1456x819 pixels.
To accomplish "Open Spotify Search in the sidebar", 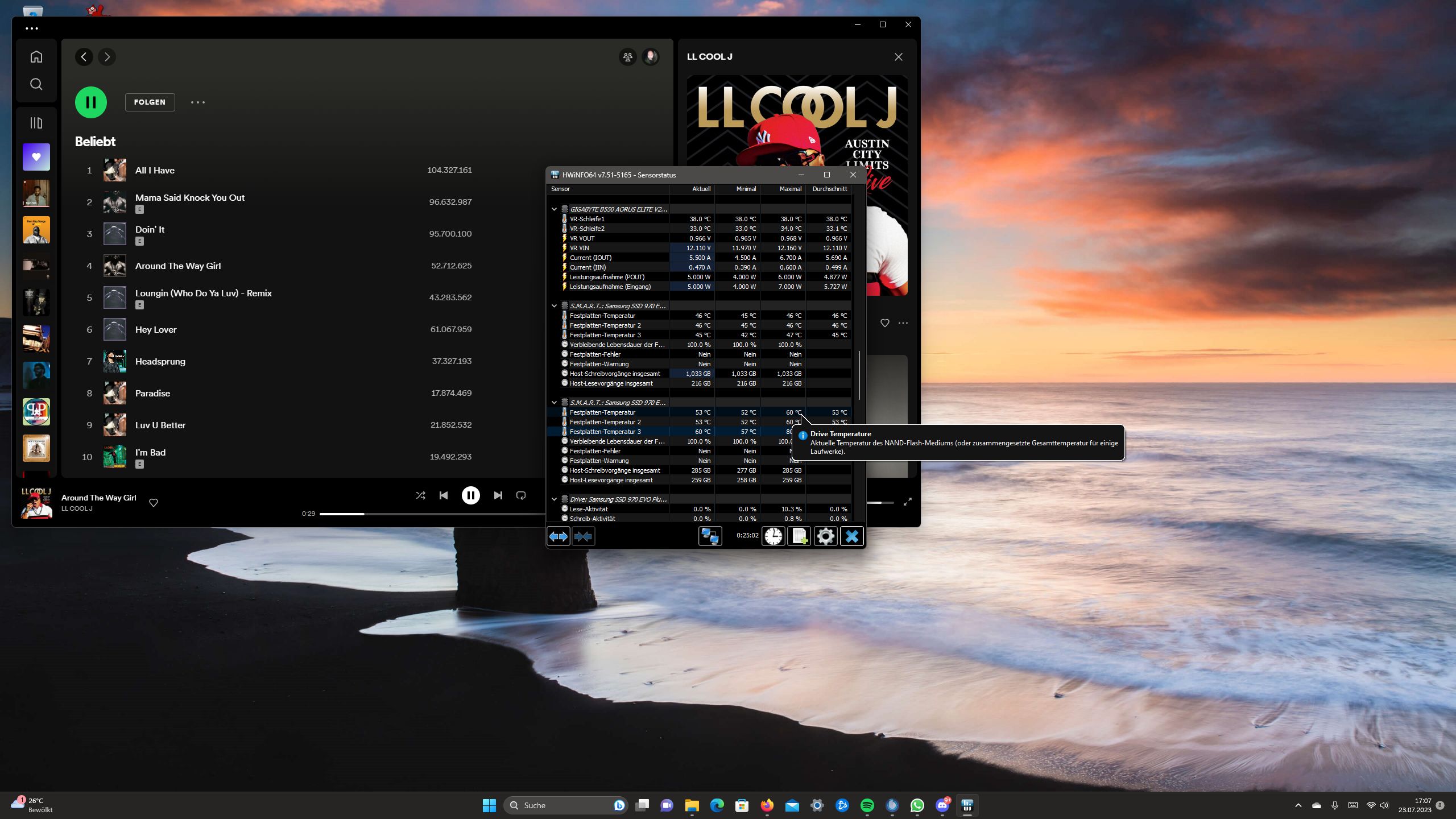I will tap(36, 84).
